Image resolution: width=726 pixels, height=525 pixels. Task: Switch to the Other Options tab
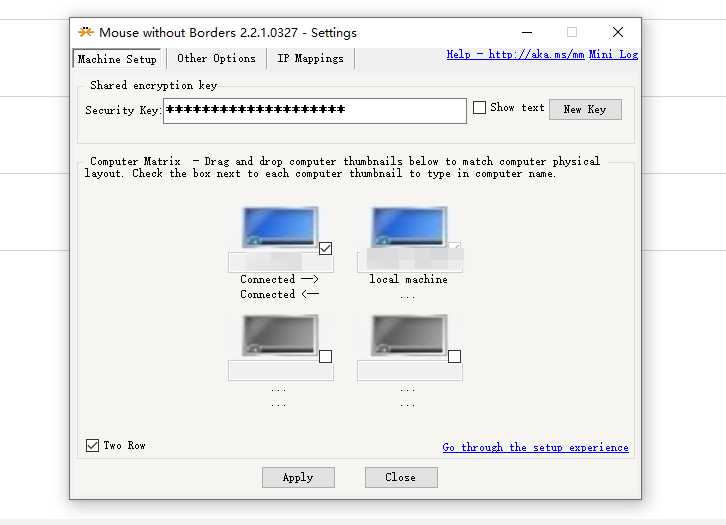click(x=216, y=58)
